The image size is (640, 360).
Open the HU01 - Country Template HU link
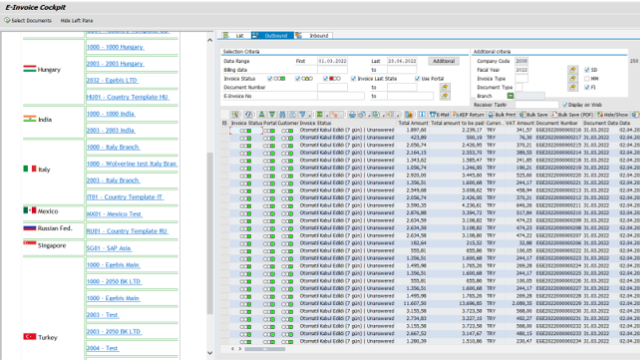coord(128,97)
